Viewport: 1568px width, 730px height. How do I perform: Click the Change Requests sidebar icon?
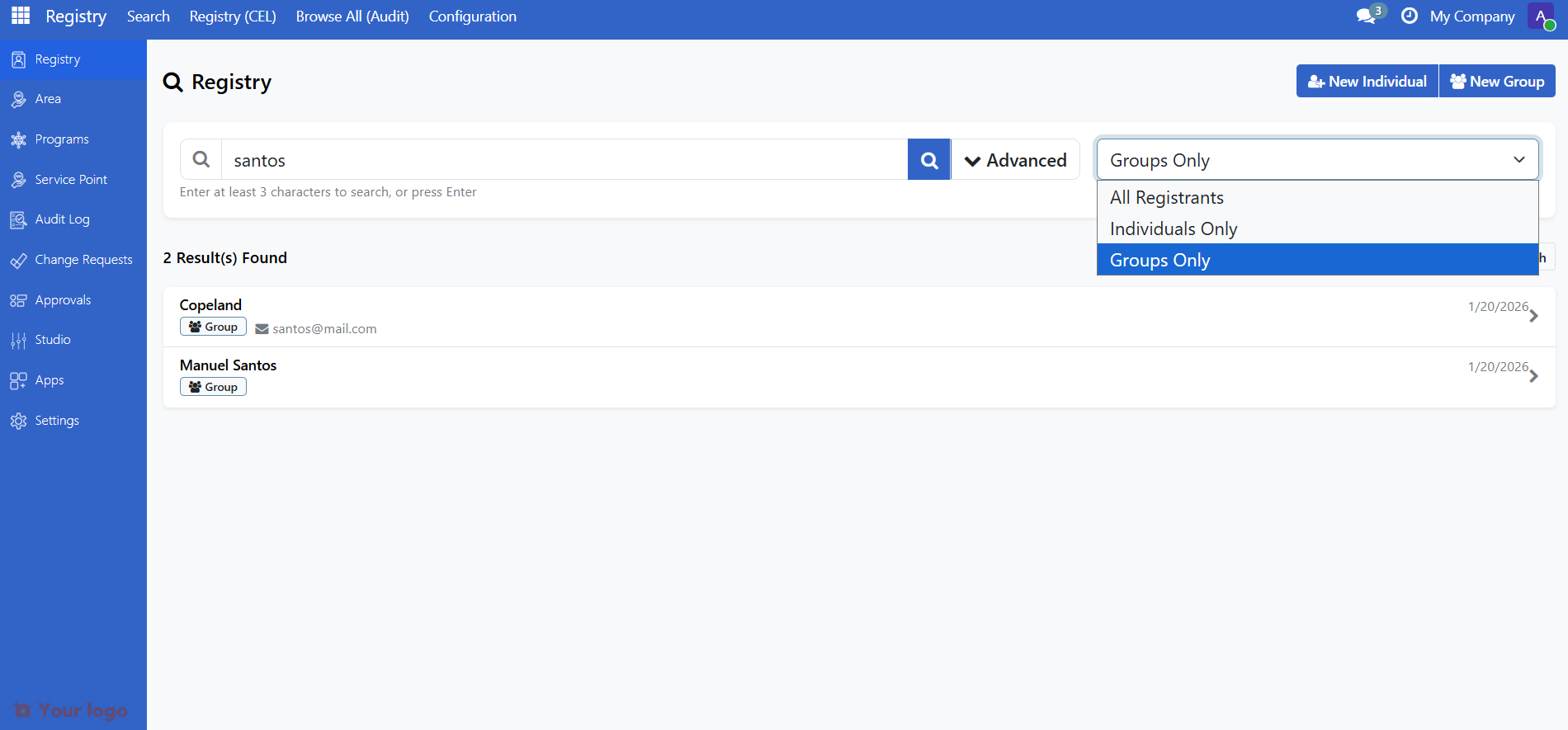[x=18, y=260]
